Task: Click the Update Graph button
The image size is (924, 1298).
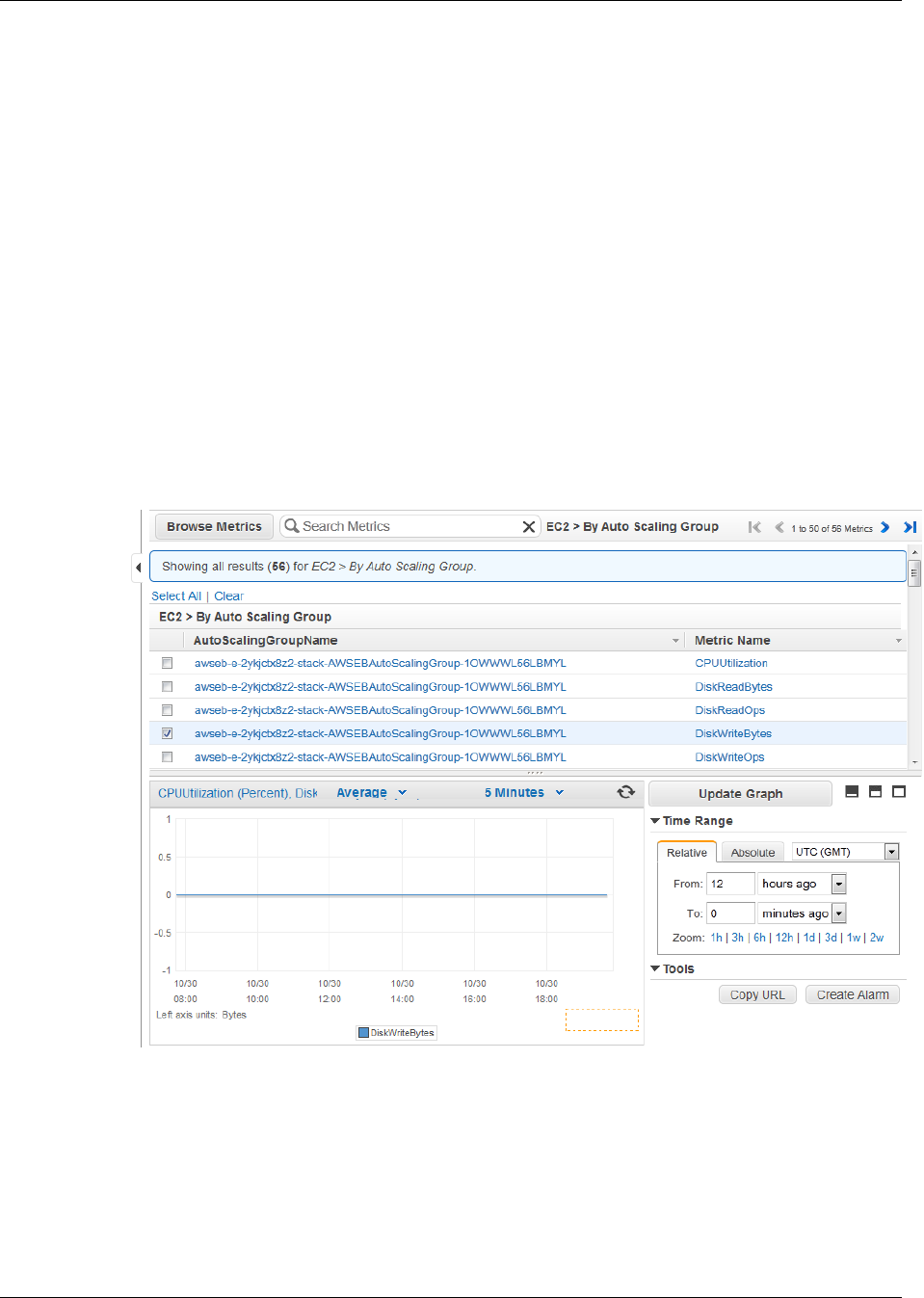Action: point(740,794)
